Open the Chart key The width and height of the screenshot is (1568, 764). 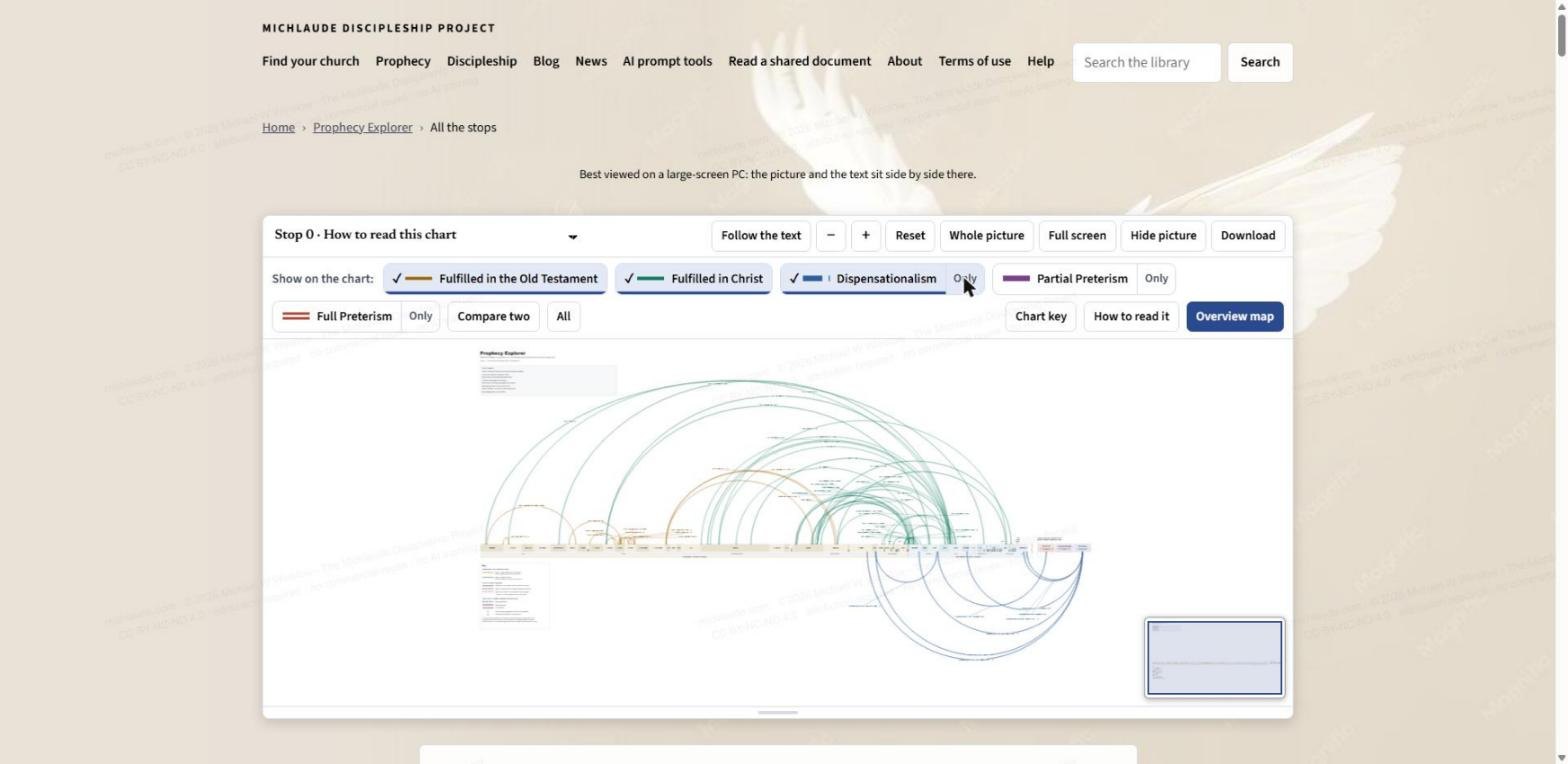(1040, 316)
